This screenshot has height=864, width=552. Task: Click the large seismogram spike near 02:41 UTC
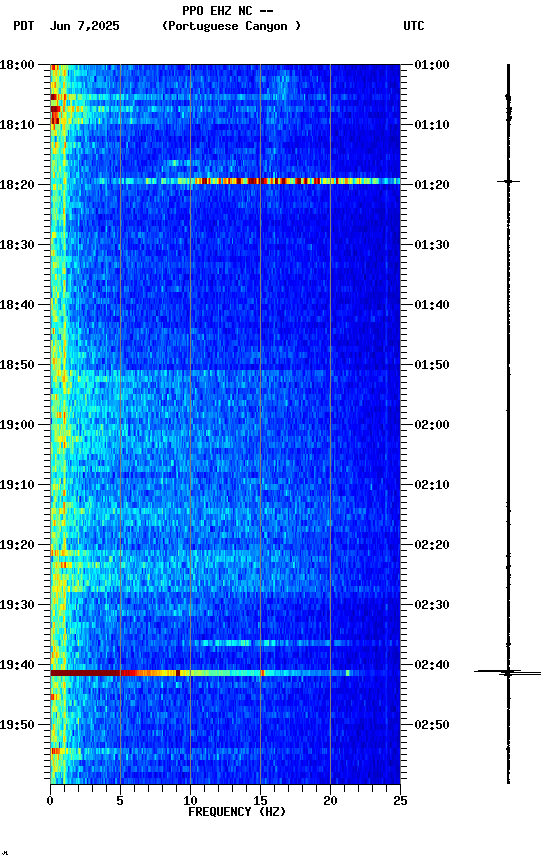(x=508, y=672)
